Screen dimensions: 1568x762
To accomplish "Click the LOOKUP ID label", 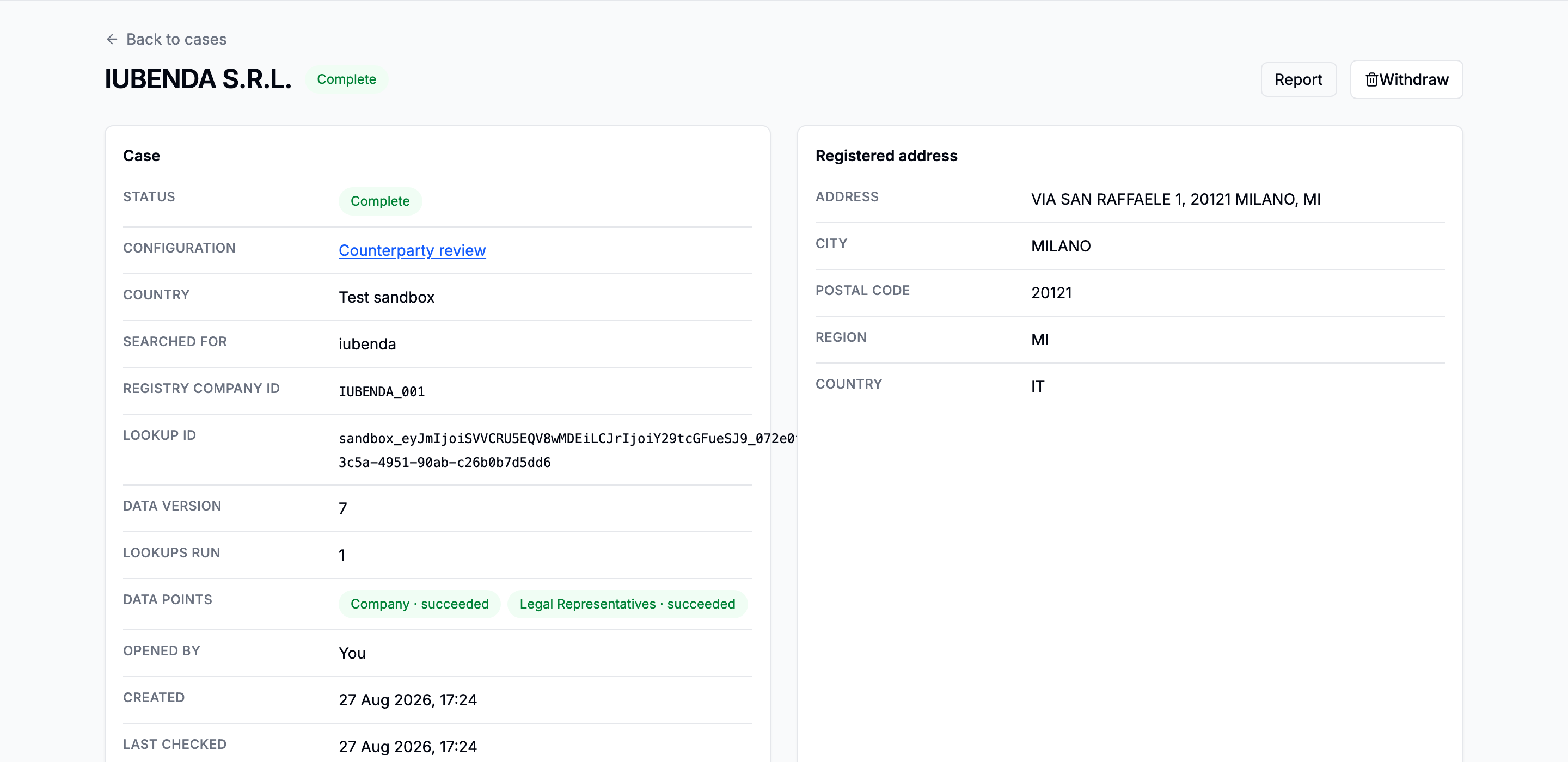I will 160,436.
